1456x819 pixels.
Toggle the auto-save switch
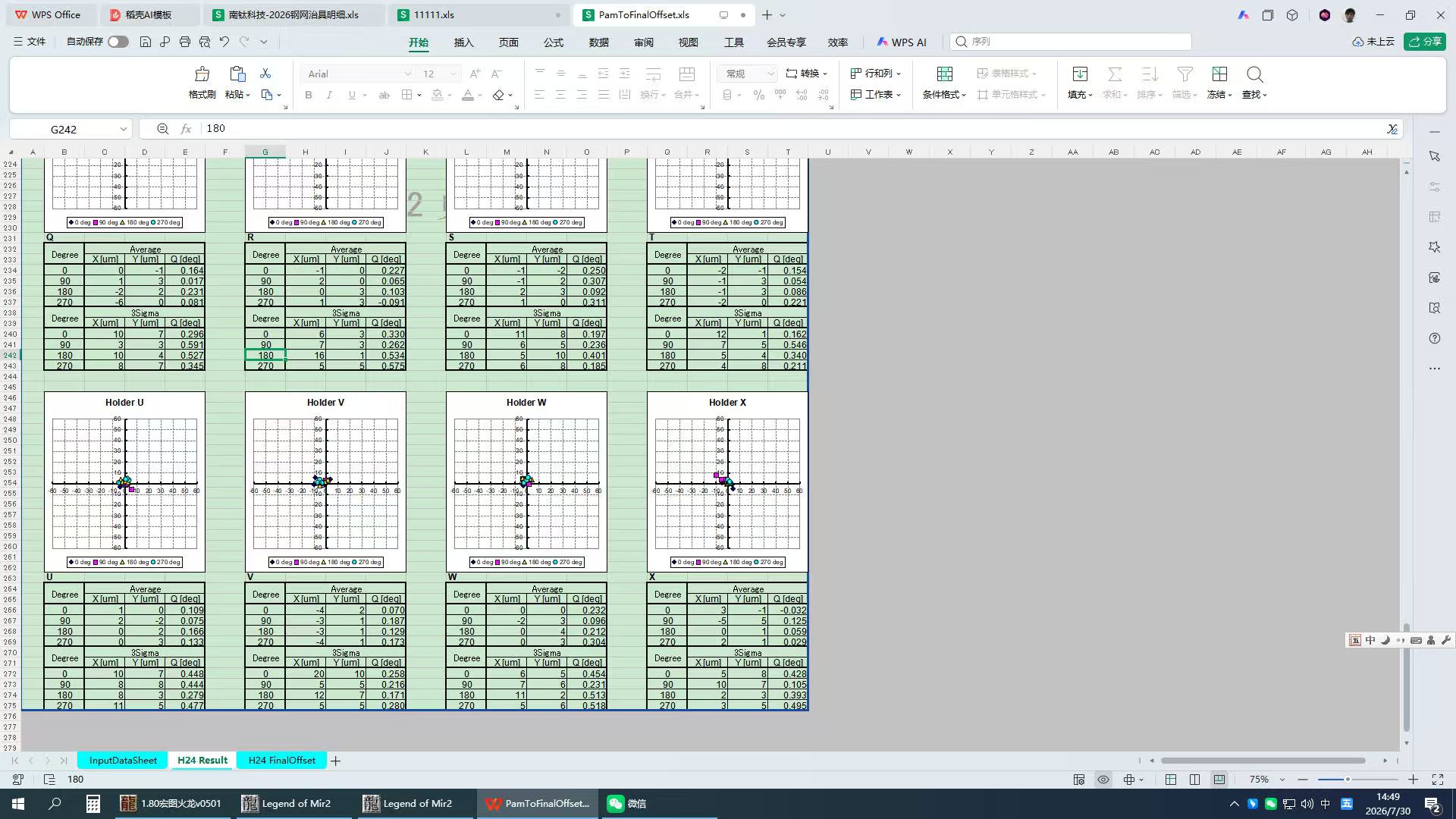118,42
